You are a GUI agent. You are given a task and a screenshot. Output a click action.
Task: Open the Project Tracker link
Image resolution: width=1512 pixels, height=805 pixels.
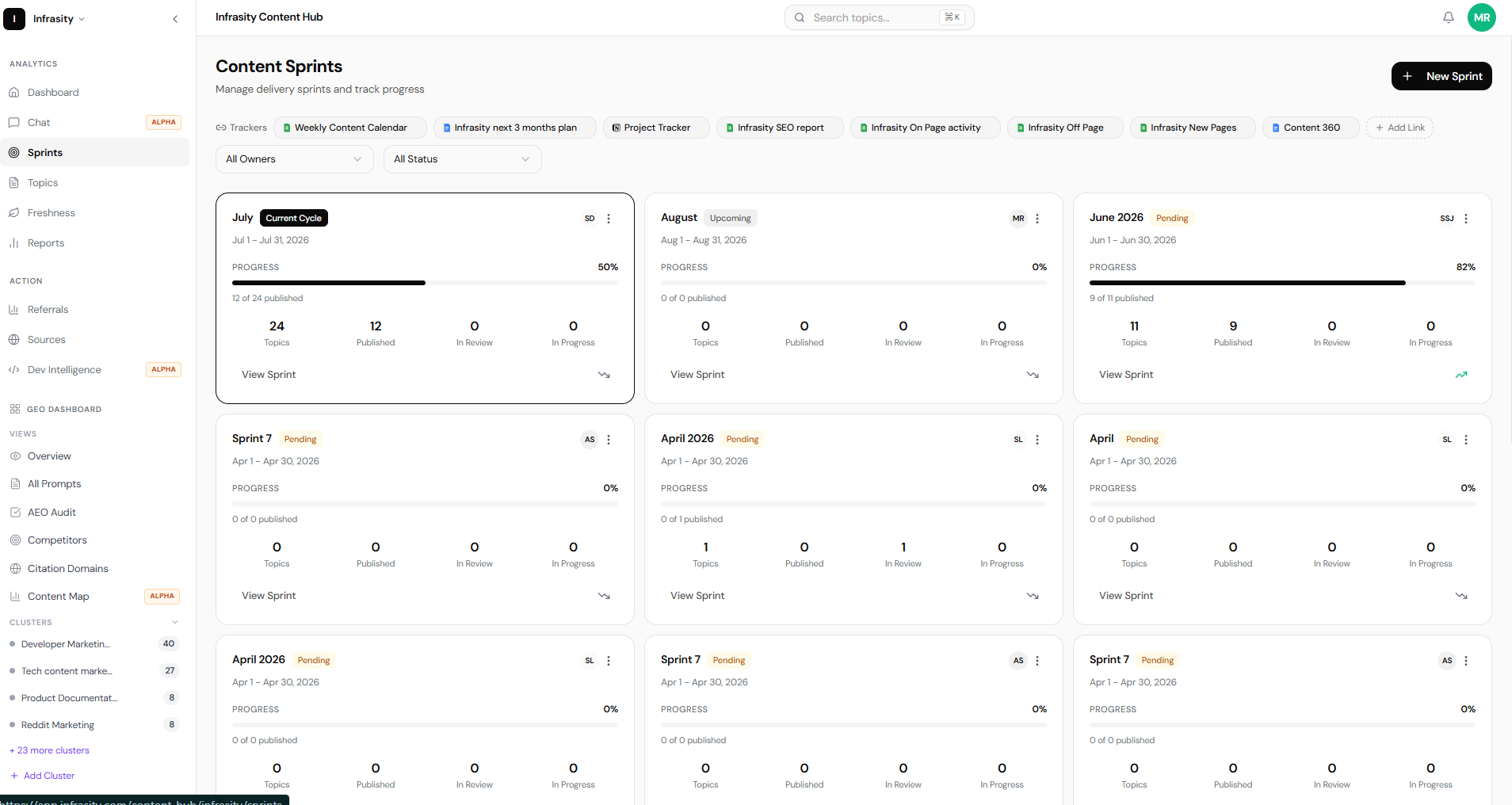pyautogui.click(x=656, y=128)
